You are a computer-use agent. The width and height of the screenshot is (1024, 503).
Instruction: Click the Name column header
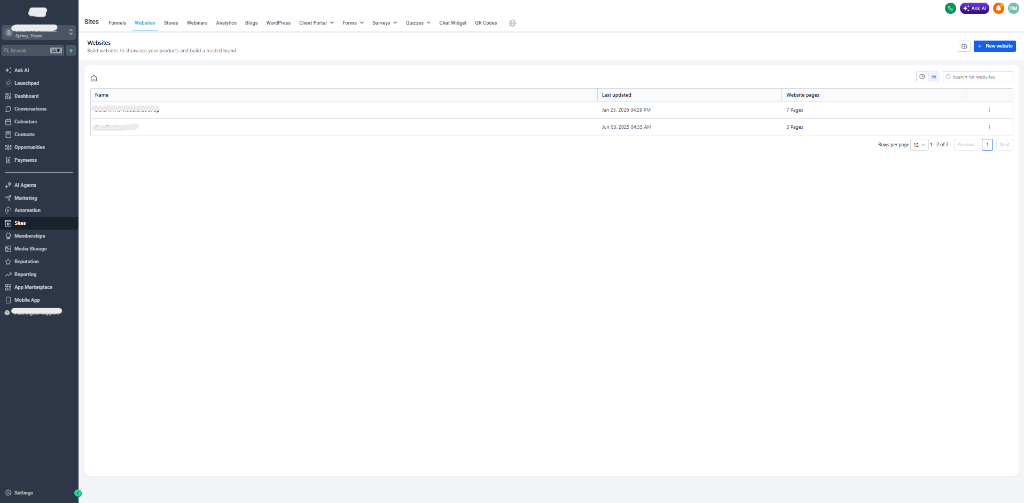click(x=344, y=95)
